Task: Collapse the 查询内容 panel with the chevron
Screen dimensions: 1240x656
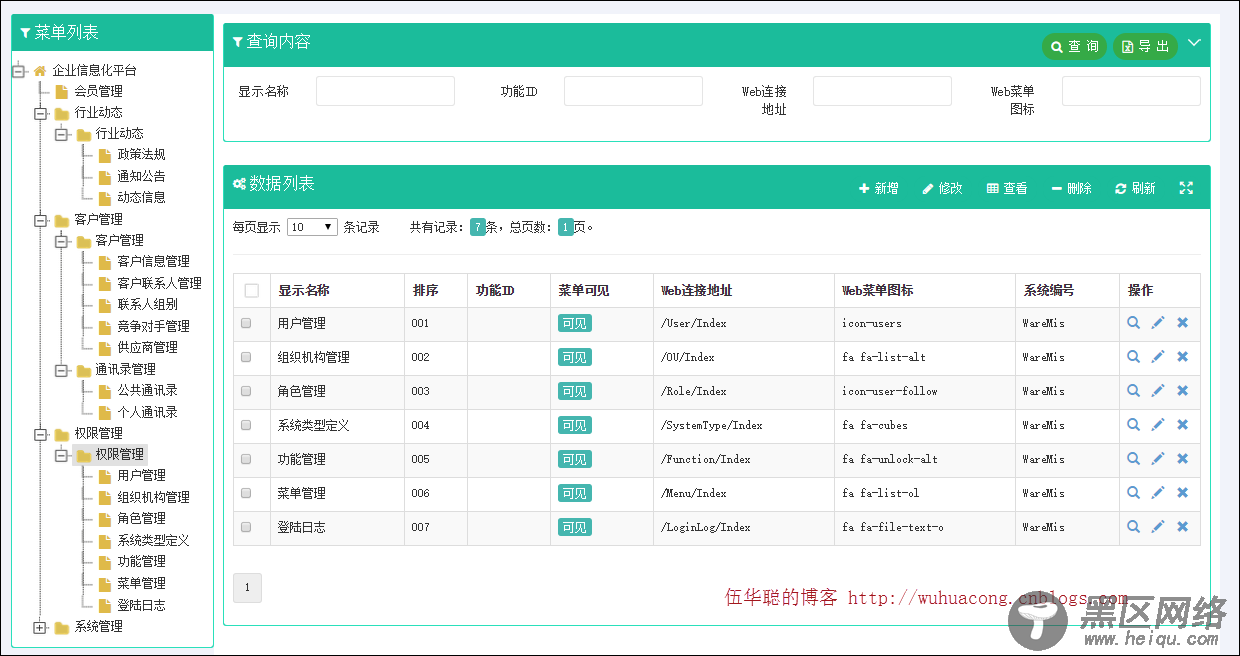Action: [1194, 43]
